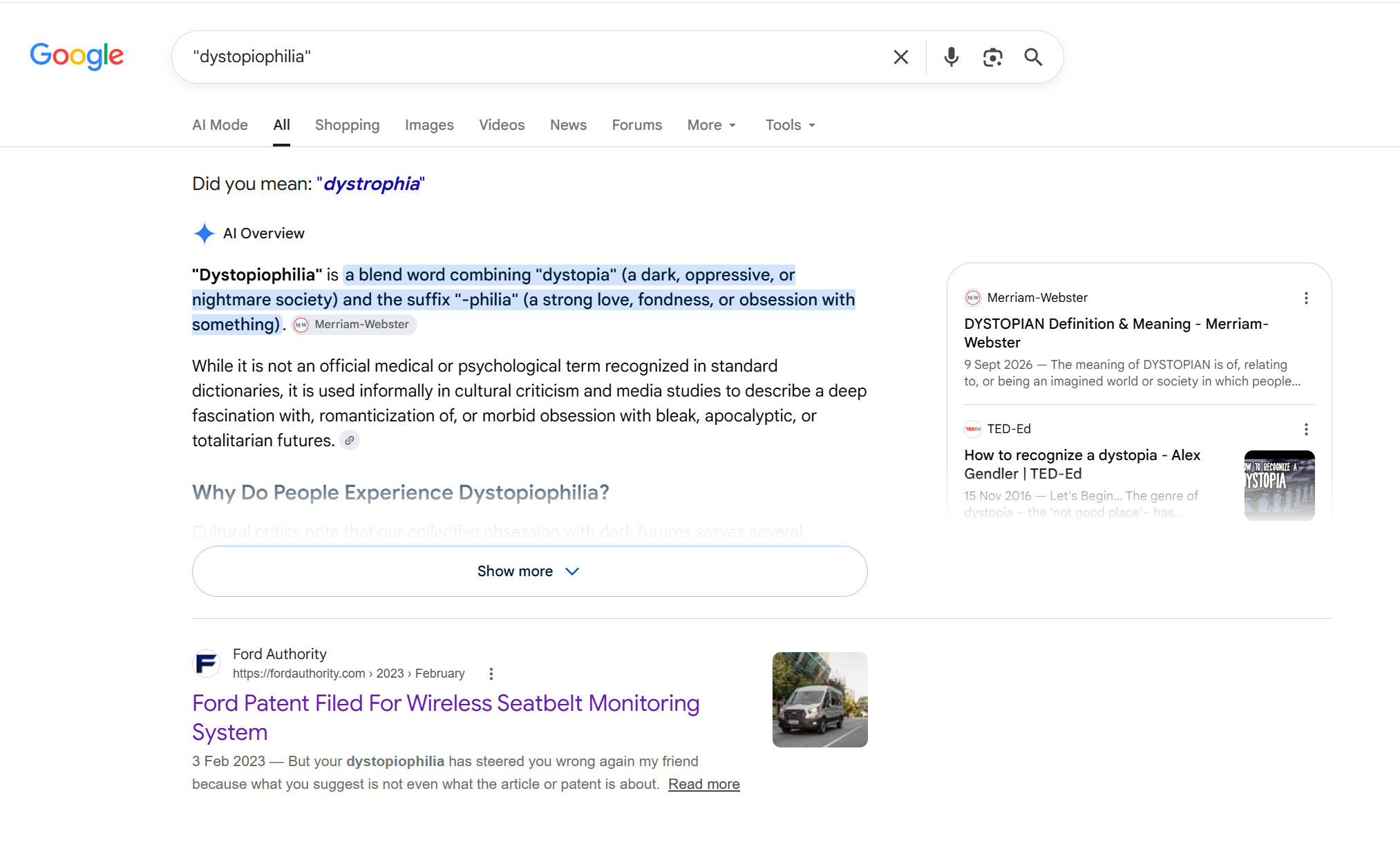
Task: Open Merriam-Webster result options menu
Action: [x=1306, y=298]
